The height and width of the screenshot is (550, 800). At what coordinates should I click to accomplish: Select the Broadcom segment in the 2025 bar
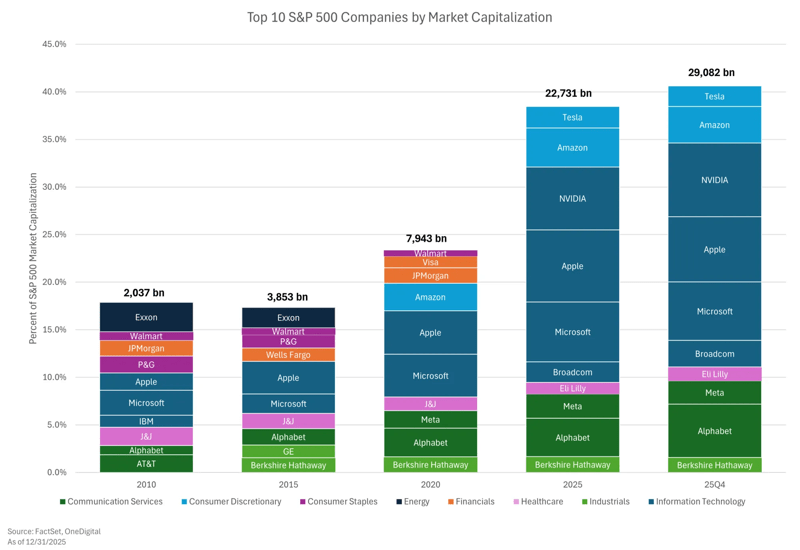[x=572, y=372]
